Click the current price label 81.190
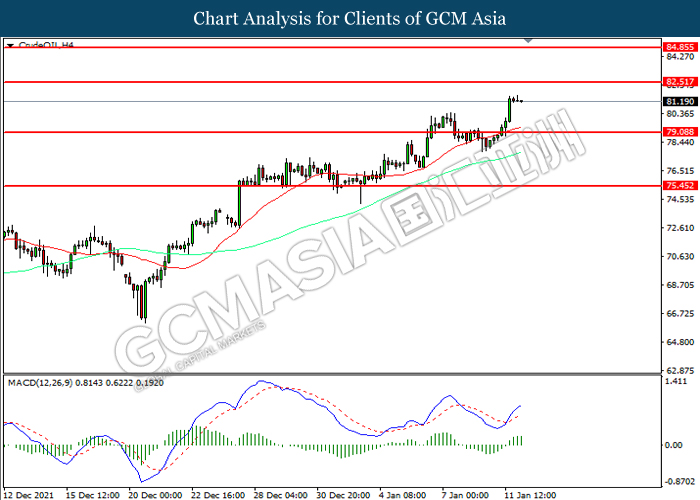700x500 pixels. coord(680,101)
